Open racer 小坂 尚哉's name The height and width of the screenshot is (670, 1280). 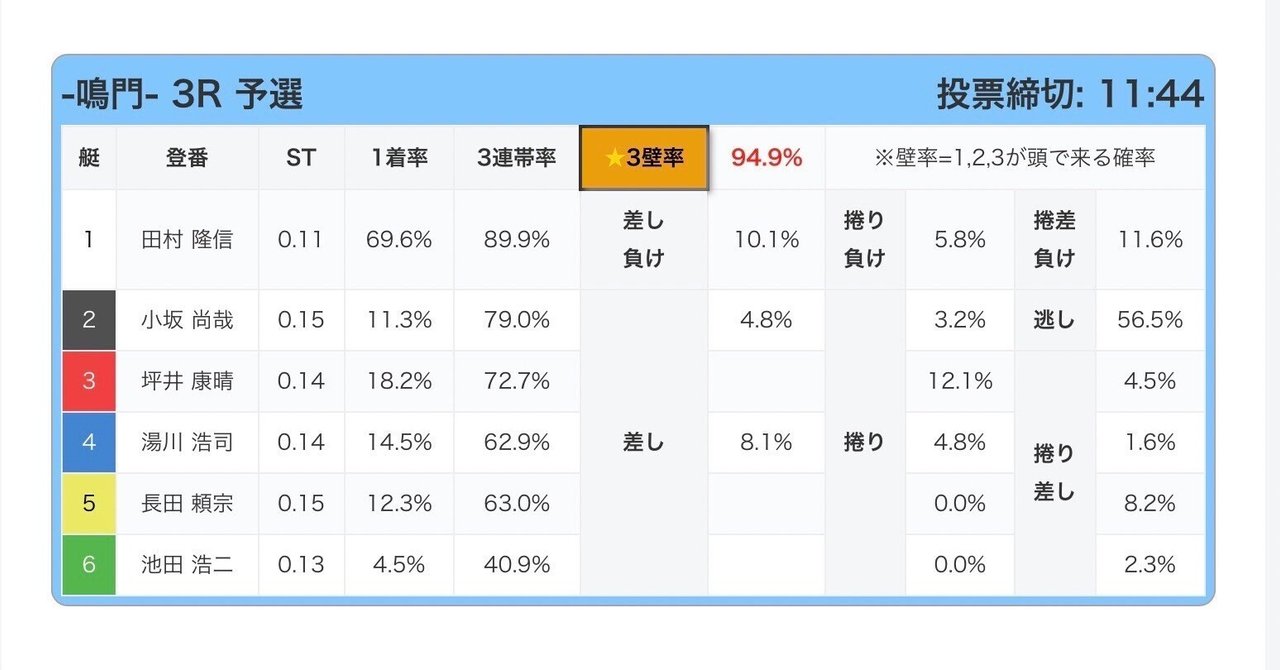pyautogui.click(x=187, y=320)
